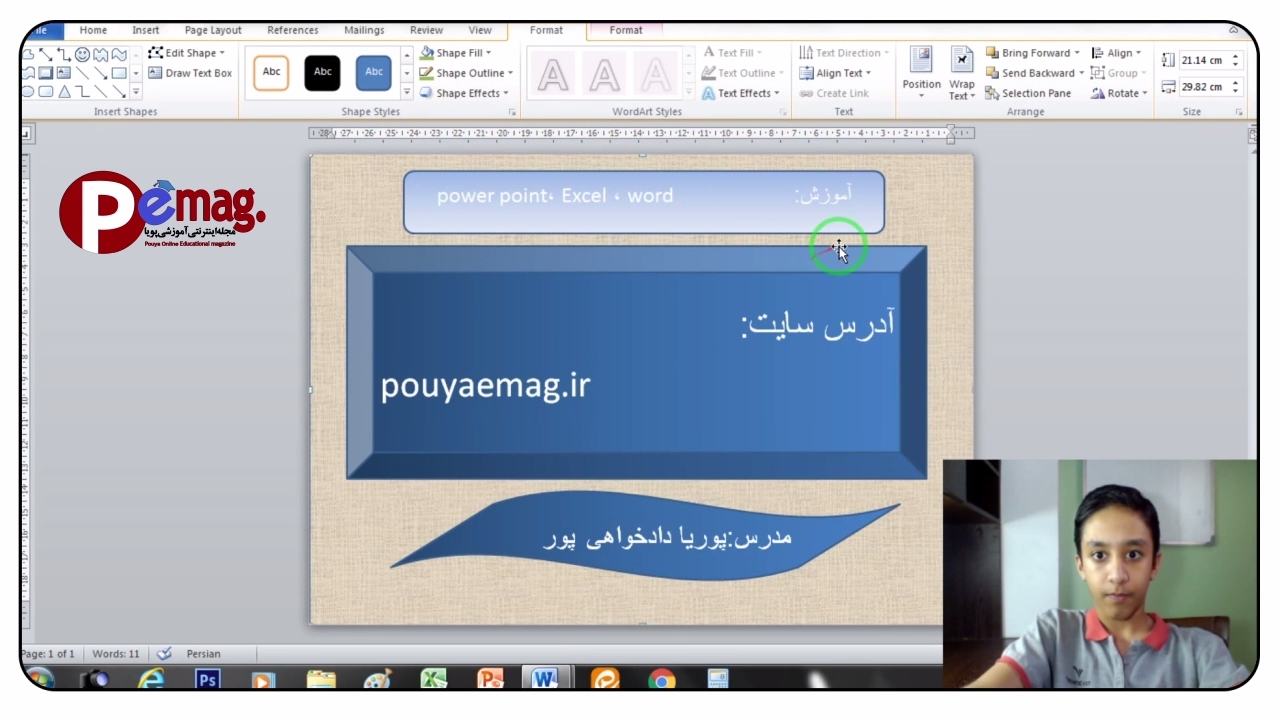Open the Text Effects dropdown
This screenshot has width=1280, height=720.
pos(741,93)
